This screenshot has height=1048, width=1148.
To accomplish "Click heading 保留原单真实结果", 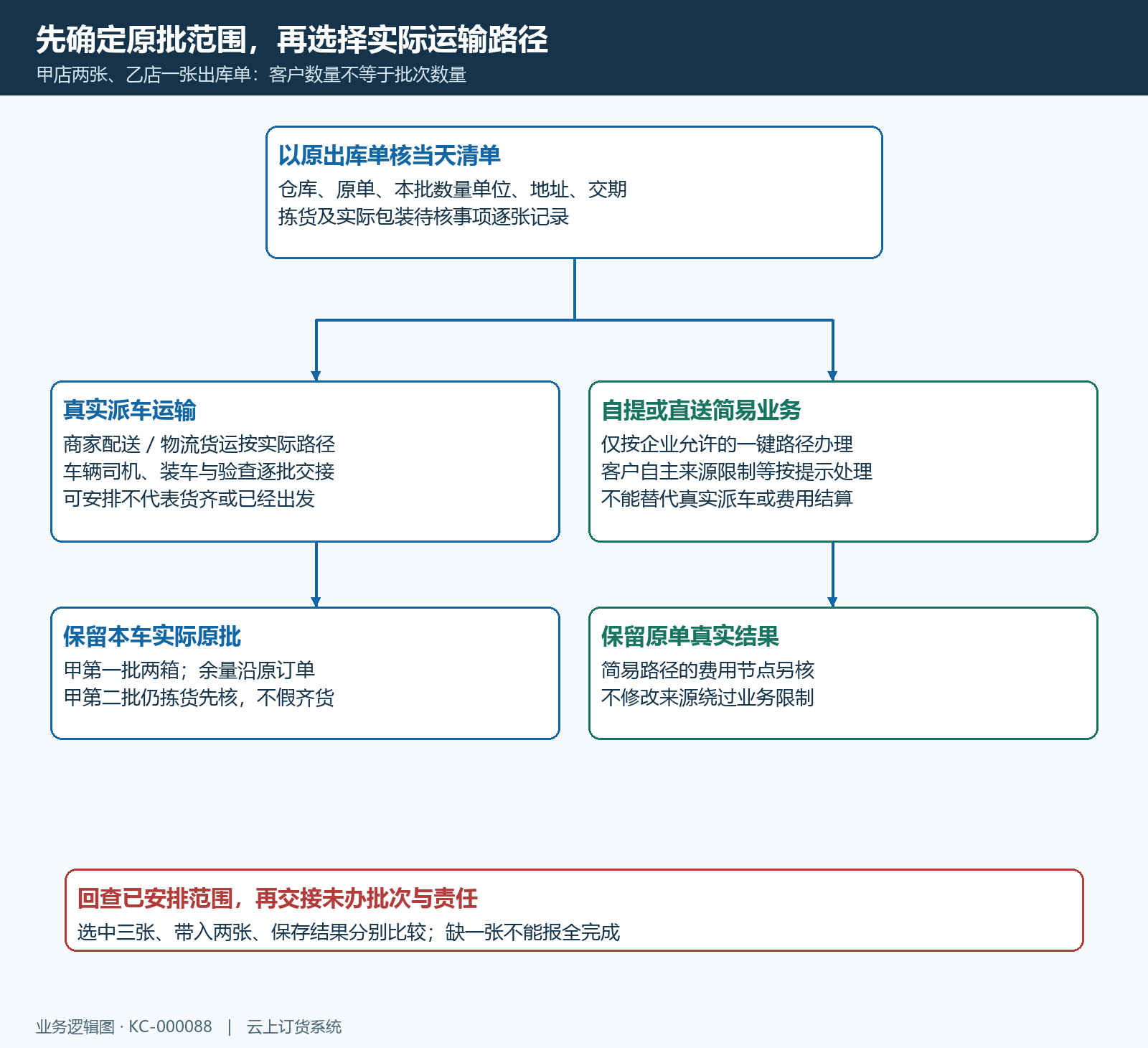I will [690, 636].
